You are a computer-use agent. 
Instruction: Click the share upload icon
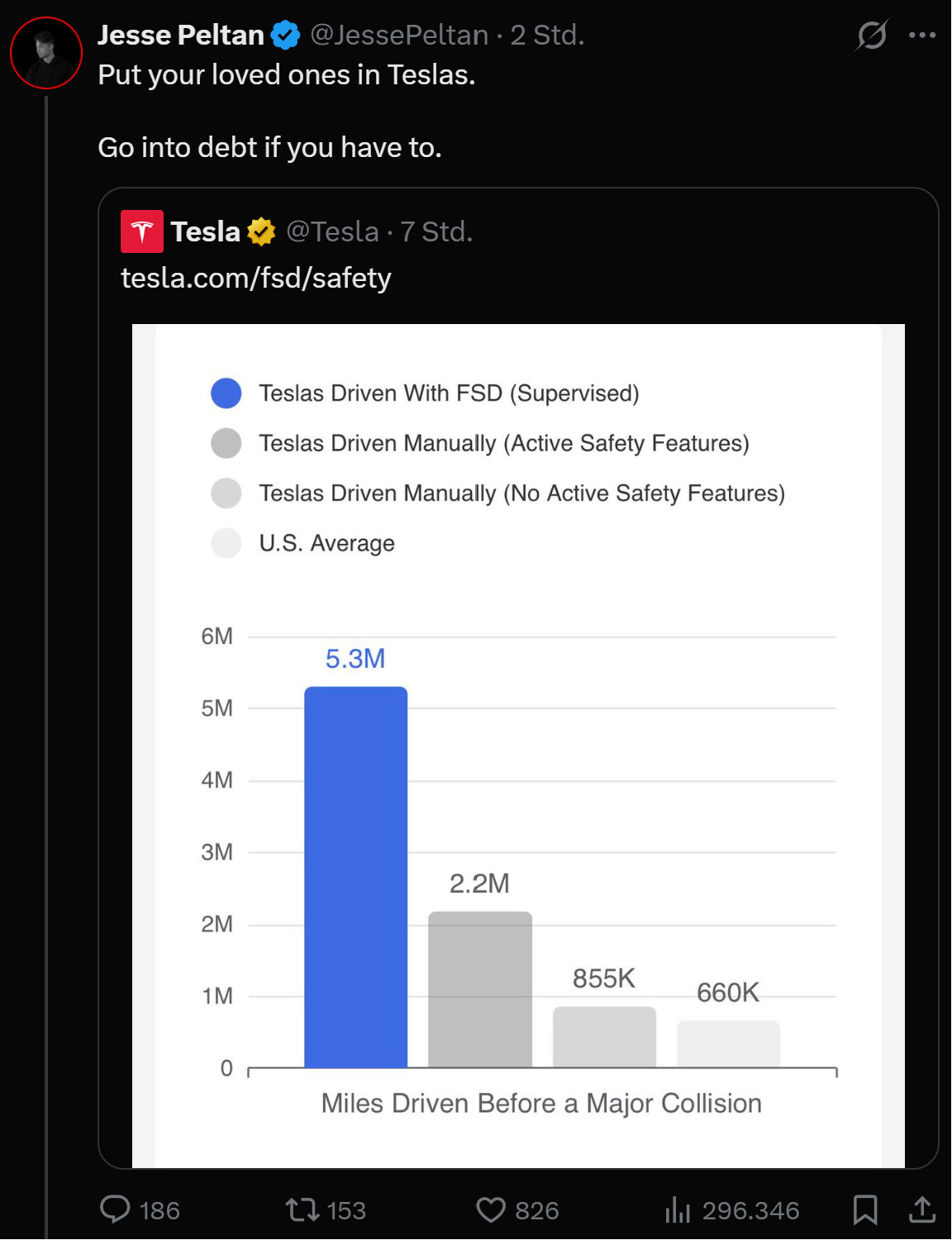pyautogui.click(x=922, y=1210)
